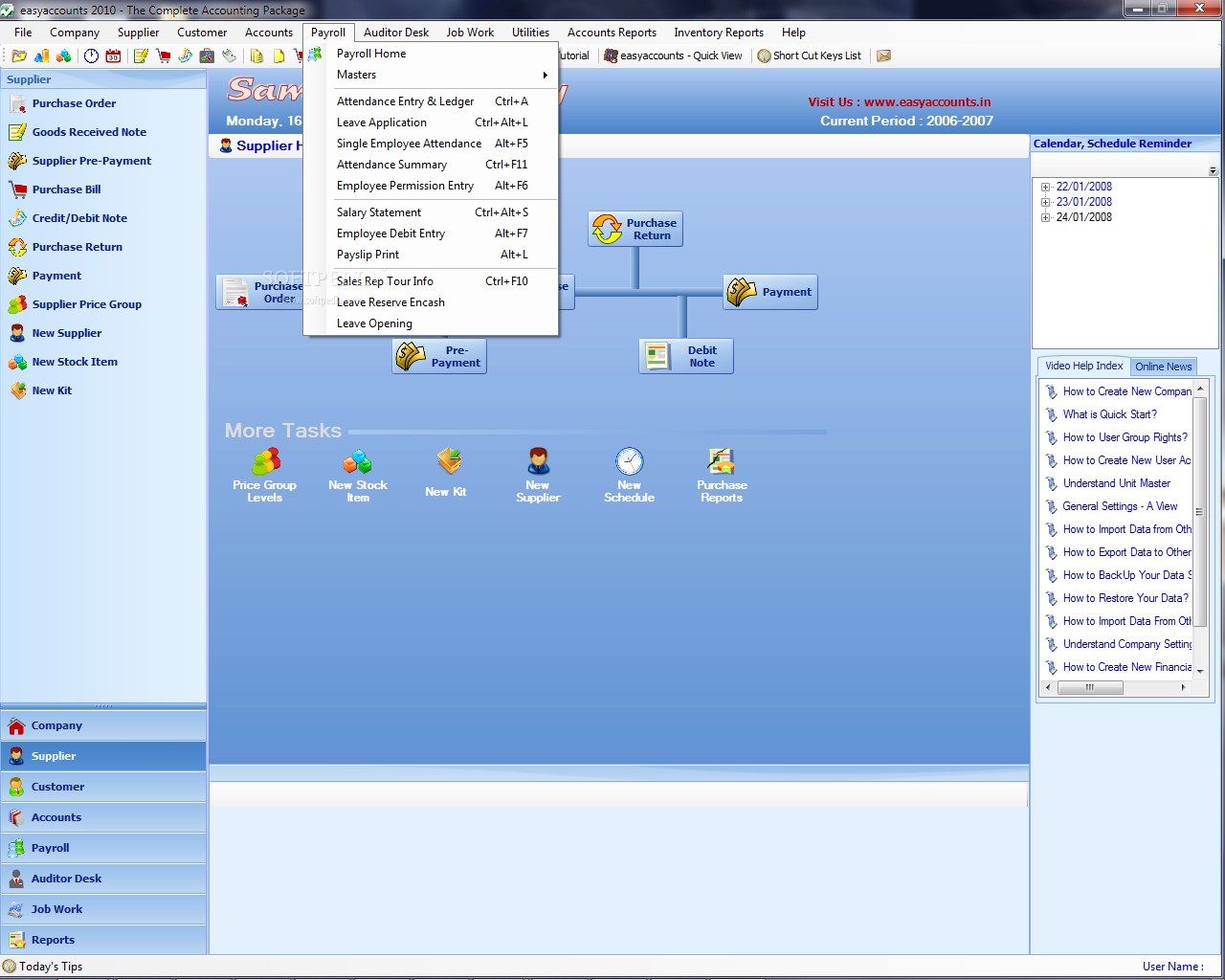
Task: Open New Stock Item in the left sidebar
Action: [x=75, y=362]
